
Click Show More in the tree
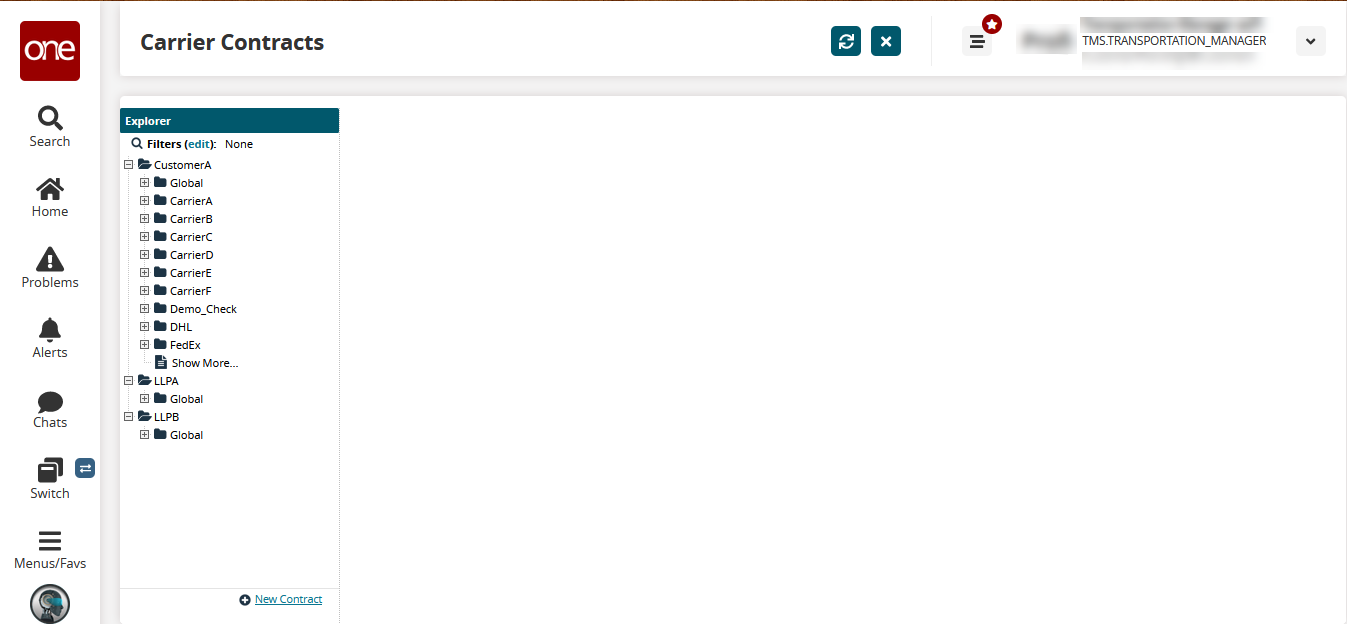point(205,363)
